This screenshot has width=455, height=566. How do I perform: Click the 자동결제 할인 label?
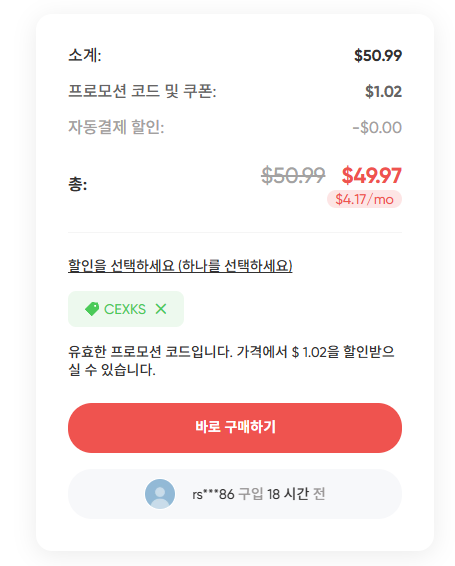coord(116,127)
